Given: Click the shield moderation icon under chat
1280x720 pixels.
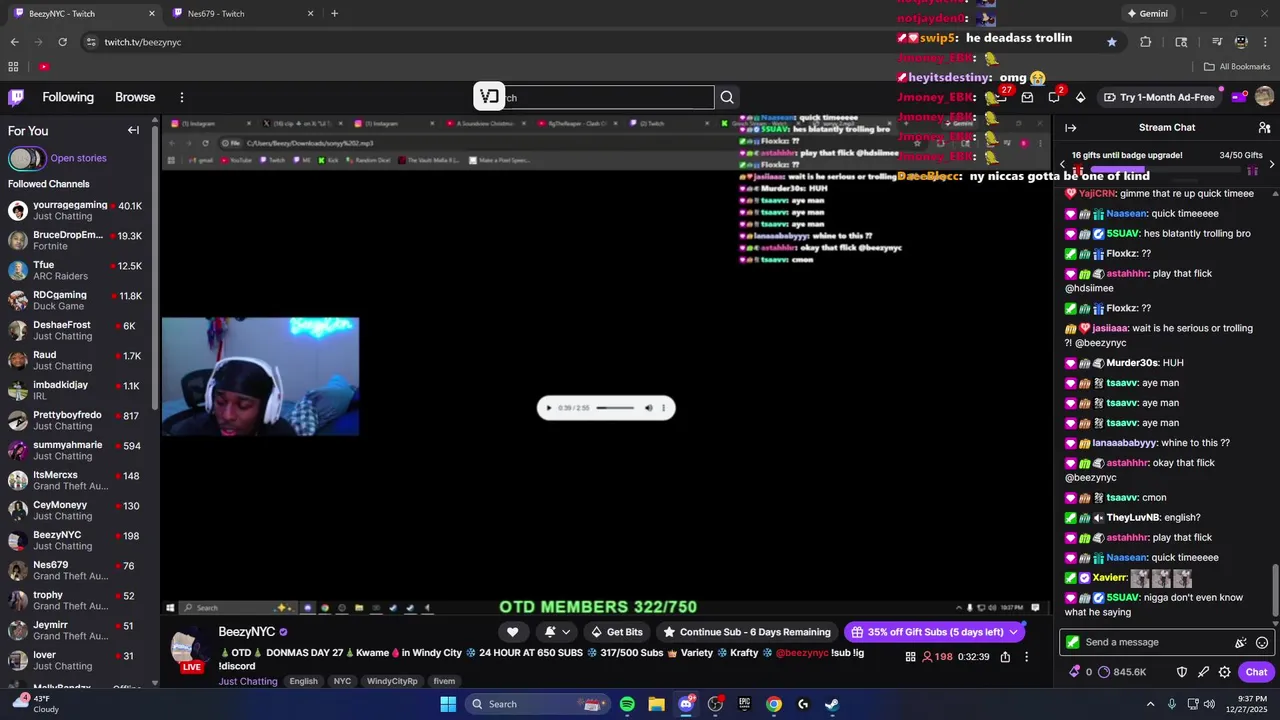Looking at the screenshot, I should tap(1182, 672).
